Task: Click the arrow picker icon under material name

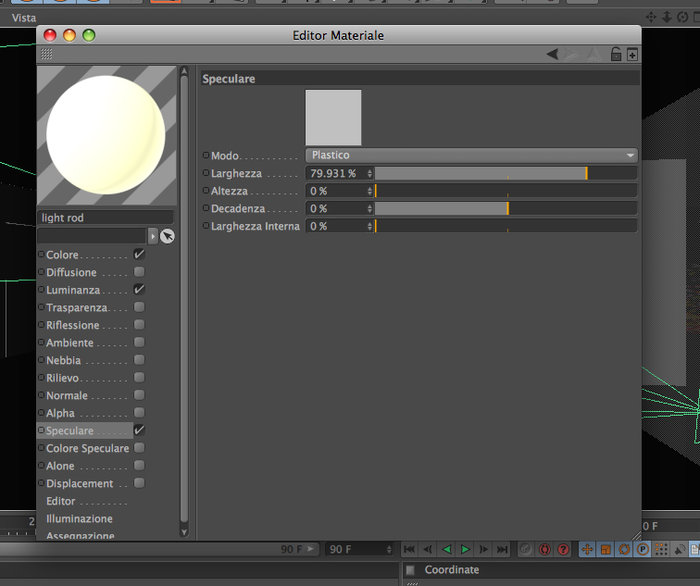Action: pos(167,236)
